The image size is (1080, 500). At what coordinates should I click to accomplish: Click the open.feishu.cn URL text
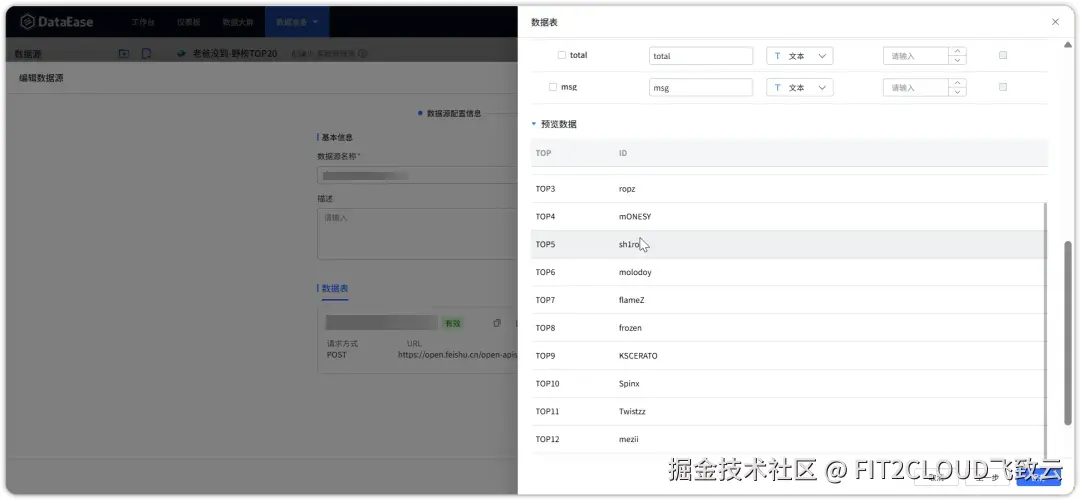(x=457, y=355)
